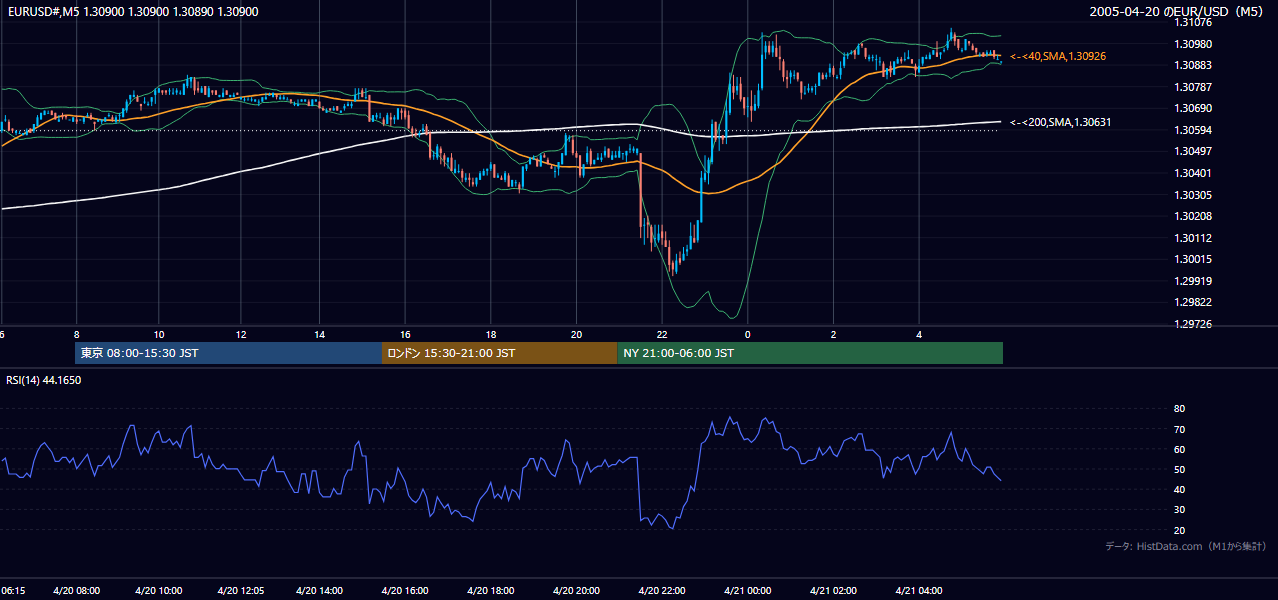
Task: Click hour label 12 under price chart
Action: pyautogui.click(x=241, y=334)
